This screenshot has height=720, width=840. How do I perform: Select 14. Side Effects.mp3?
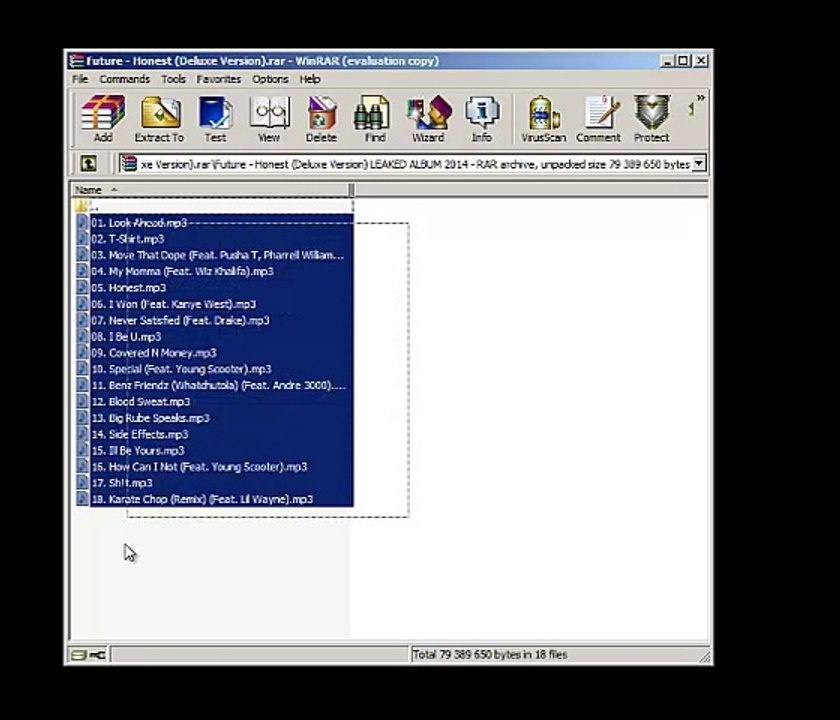(214, 434)
